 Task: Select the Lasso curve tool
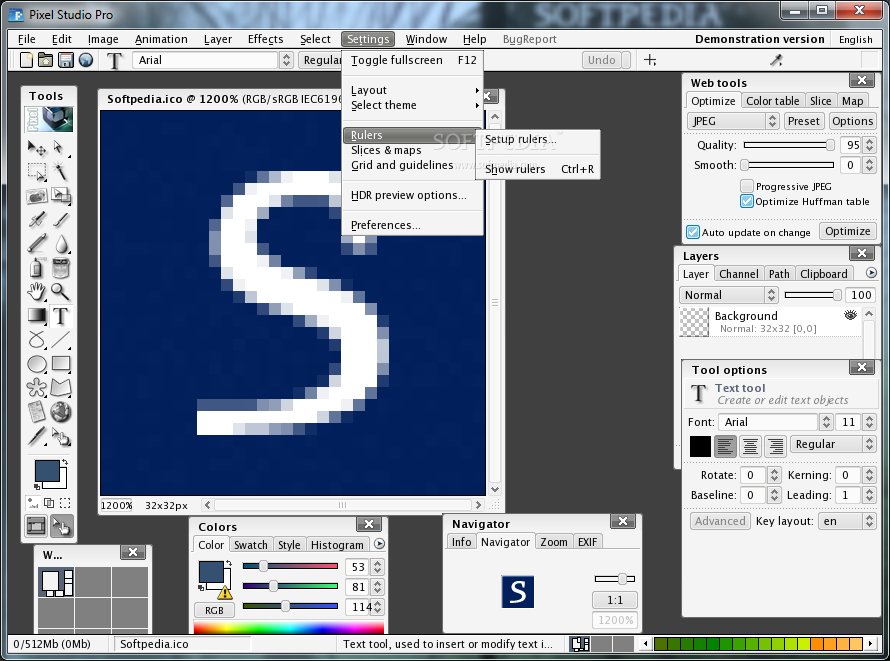(x=37, y=340)
